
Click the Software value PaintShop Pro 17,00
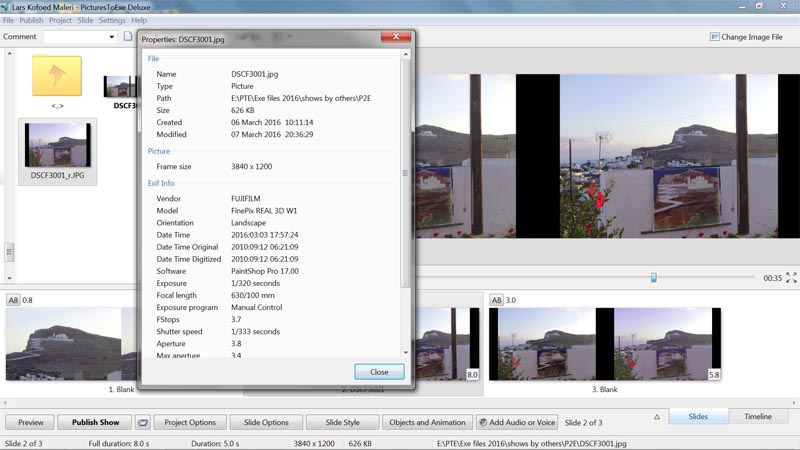(265, 271)
